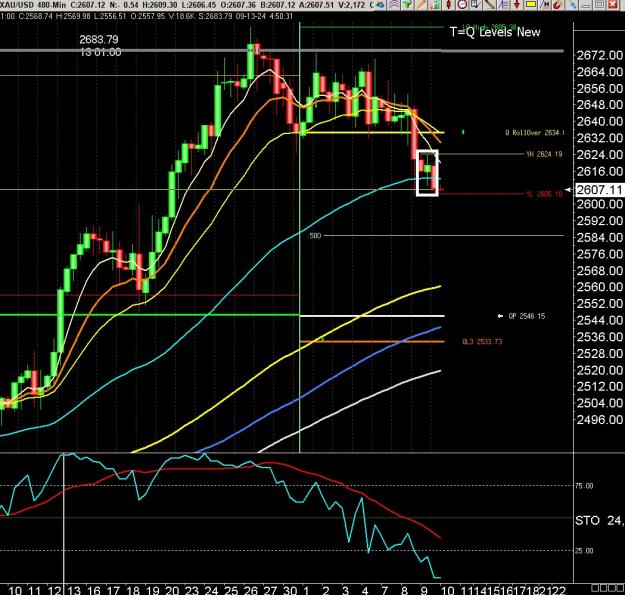Click the 75.00 stochastic level label
This screenshot has width=625, height=595.
point(584,486)
